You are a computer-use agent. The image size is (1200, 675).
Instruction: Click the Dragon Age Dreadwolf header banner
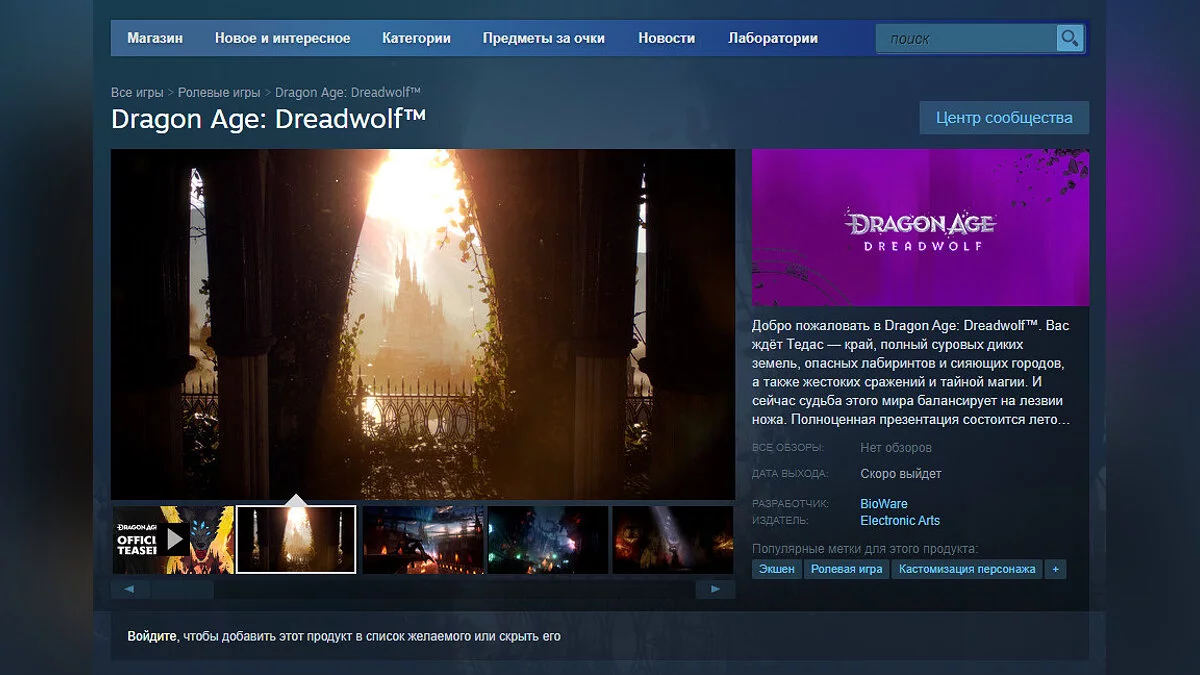coord(920,227)
